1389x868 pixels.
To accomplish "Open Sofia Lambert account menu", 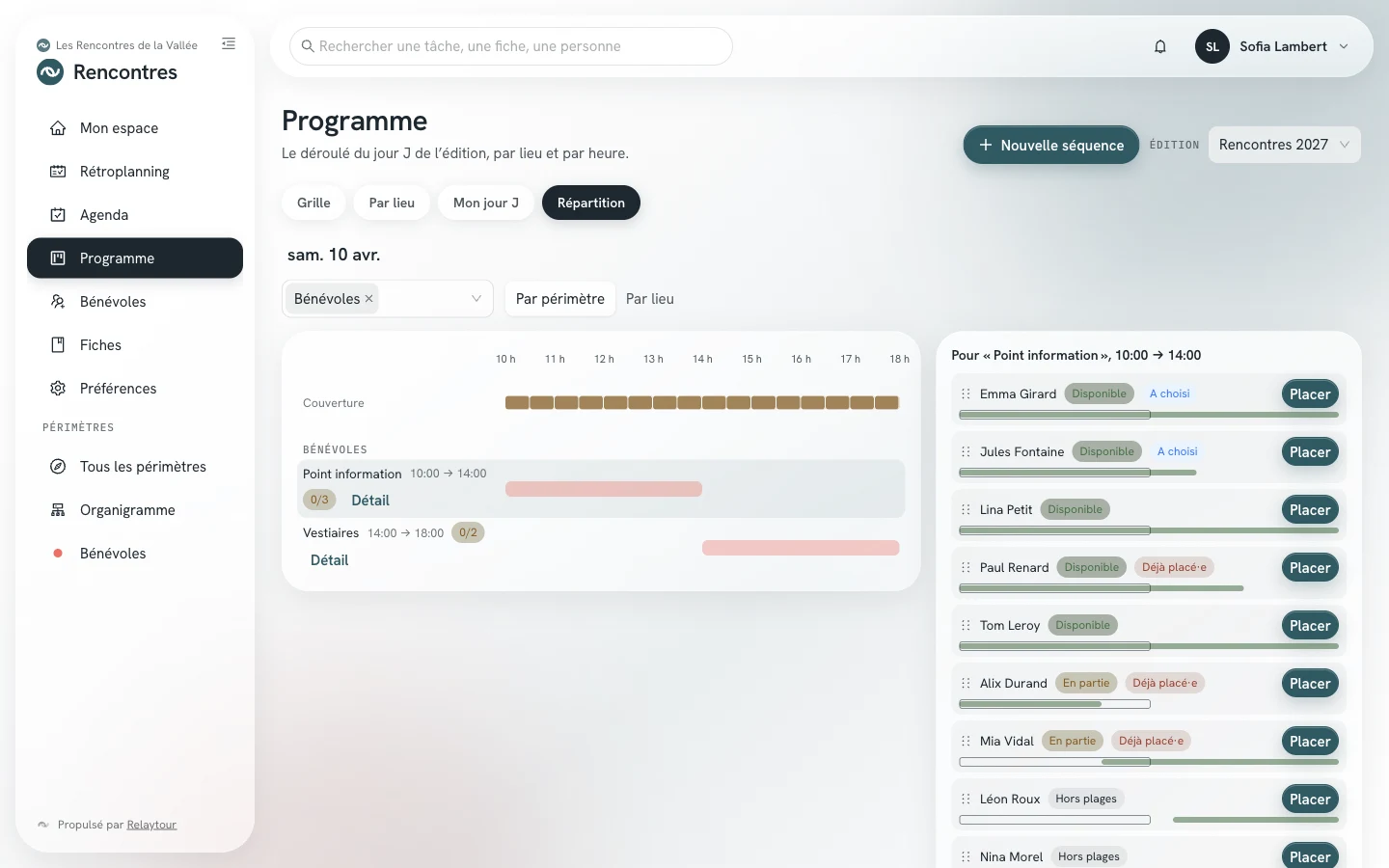I will [x=1272, y=46].
